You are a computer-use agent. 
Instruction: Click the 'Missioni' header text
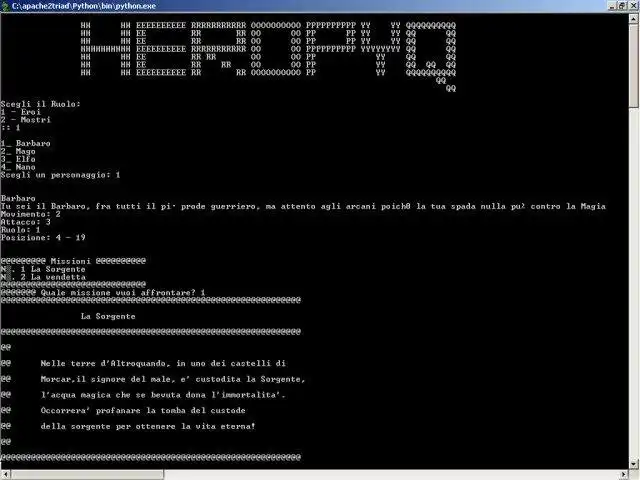click(x=71, y=261)
